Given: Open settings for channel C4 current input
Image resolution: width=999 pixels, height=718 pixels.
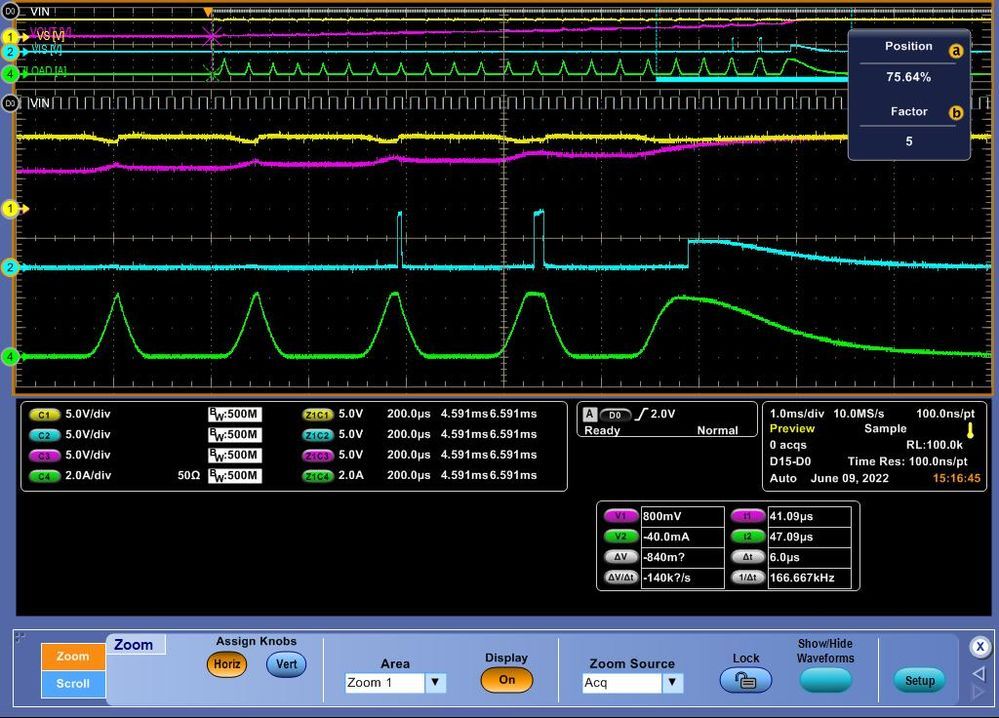Looking at the screenshot, I should (x=43, y=475).
